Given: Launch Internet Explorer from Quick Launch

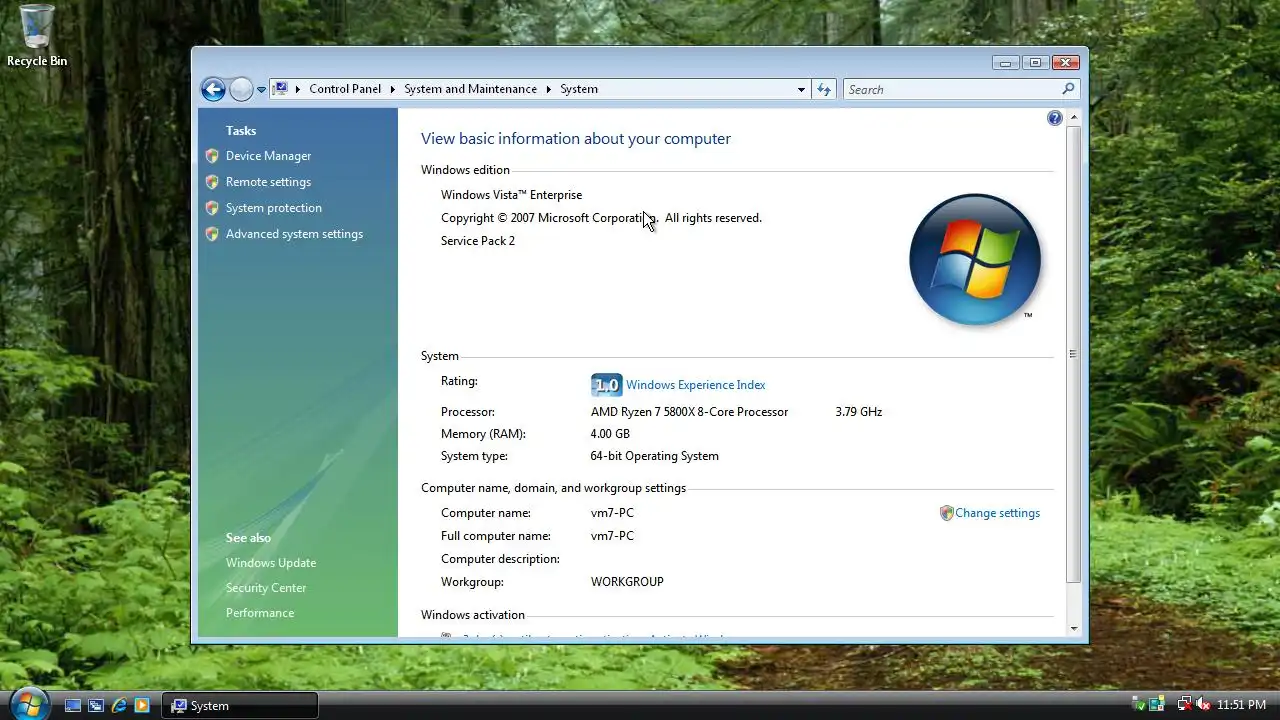Looking at the screenshot, I should point(119,705).
